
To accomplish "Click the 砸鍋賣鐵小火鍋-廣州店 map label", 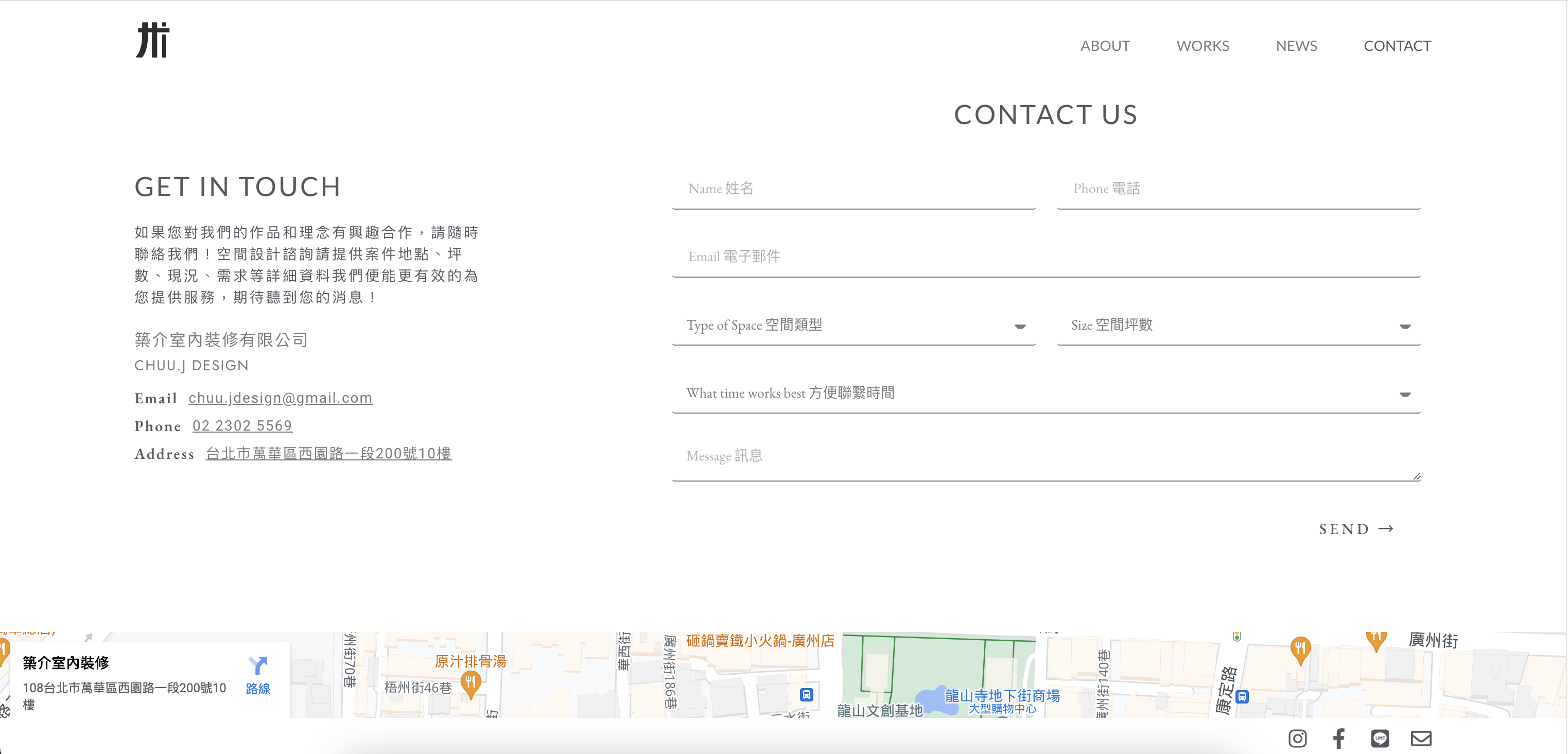I will pos(760,640).
